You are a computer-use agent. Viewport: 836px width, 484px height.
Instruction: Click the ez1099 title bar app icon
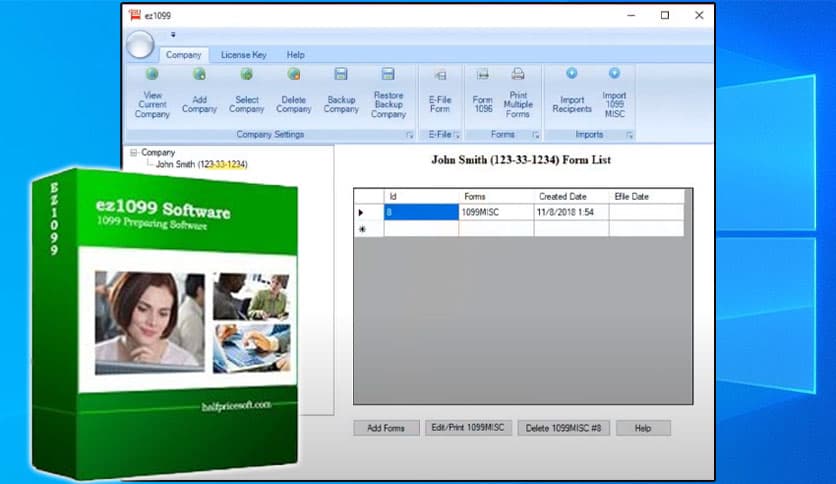coord(135,15)
